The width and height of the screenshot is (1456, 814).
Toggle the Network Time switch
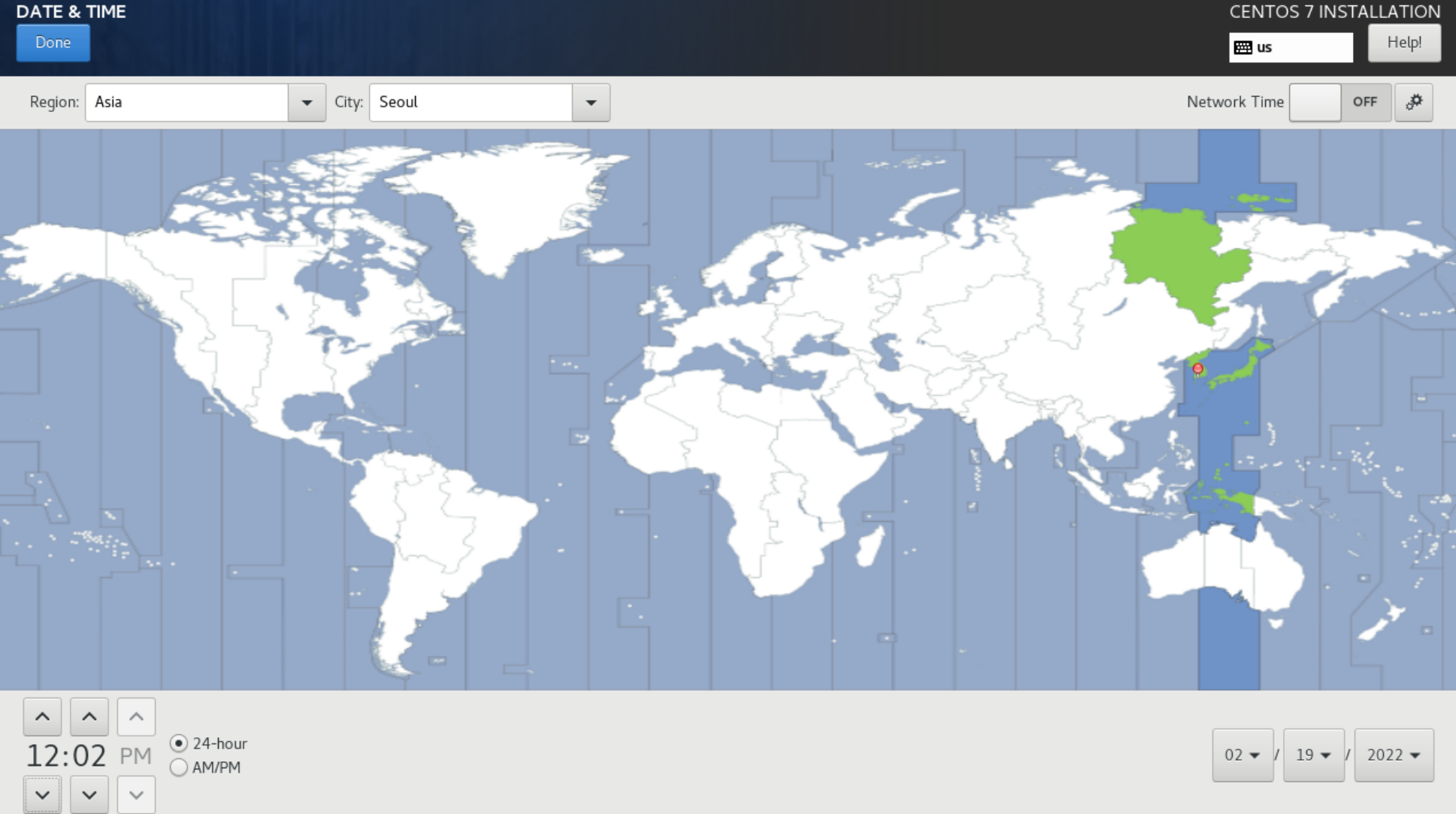pos(1339,102)
